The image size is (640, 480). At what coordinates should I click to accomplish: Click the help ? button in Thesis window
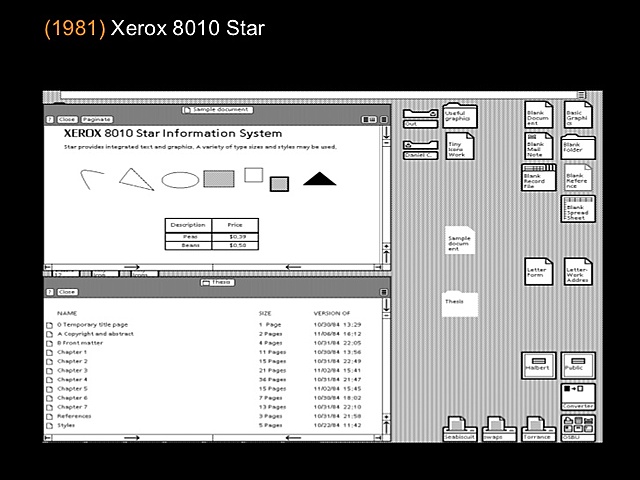(x=50, y=292)
